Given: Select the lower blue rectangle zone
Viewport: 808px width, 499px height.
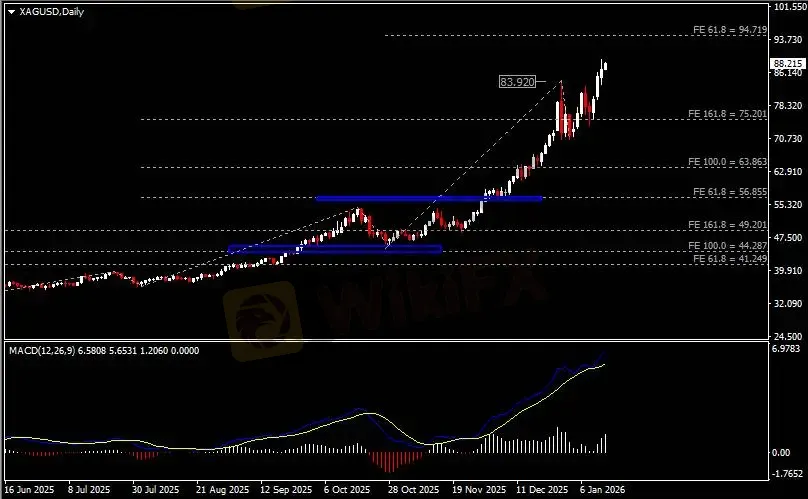Looking at the screenshot, I should click(x=335, y=248).
